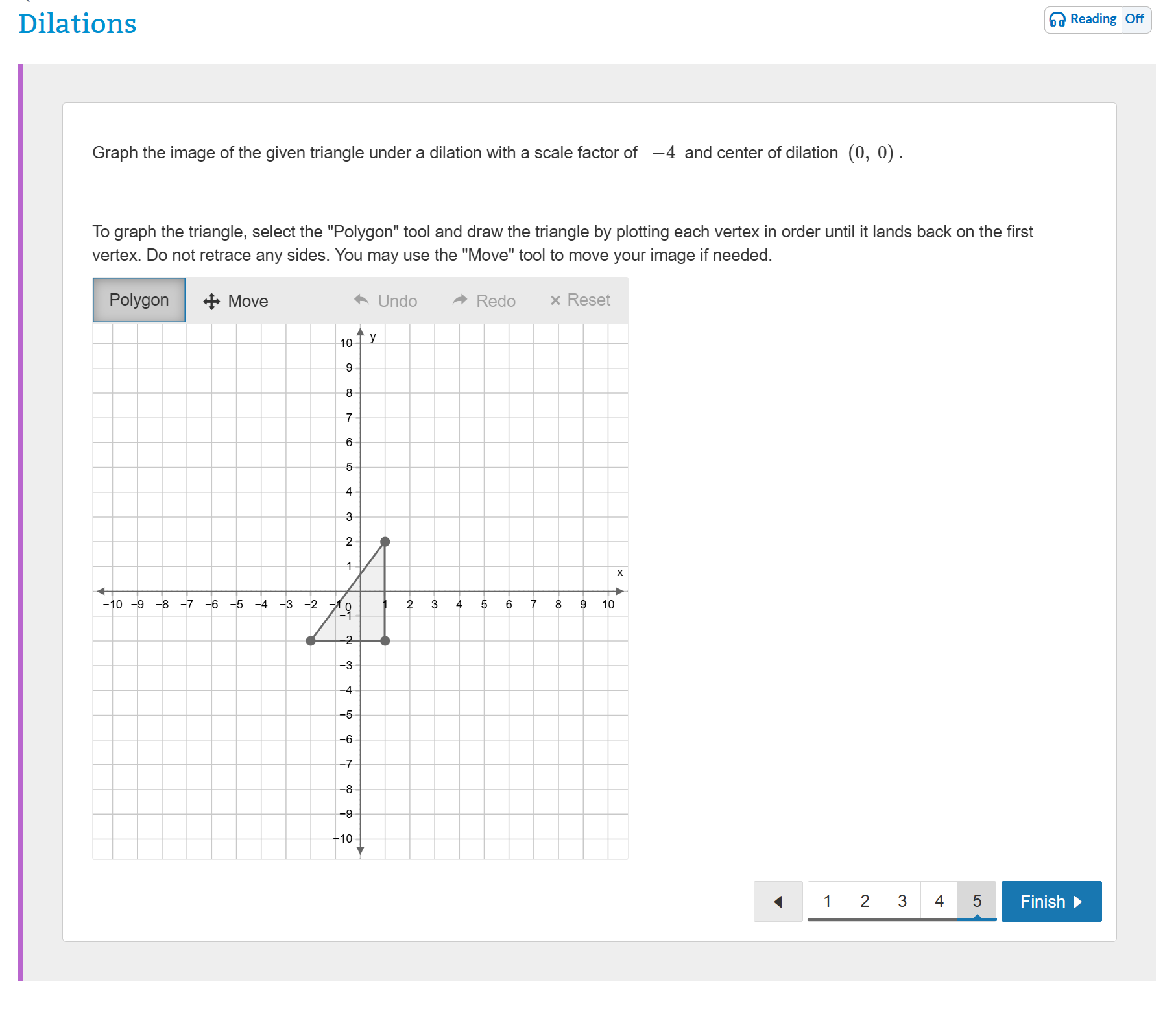Click the Reset X icon
1176x1012 pixels.
click(555, 300)
